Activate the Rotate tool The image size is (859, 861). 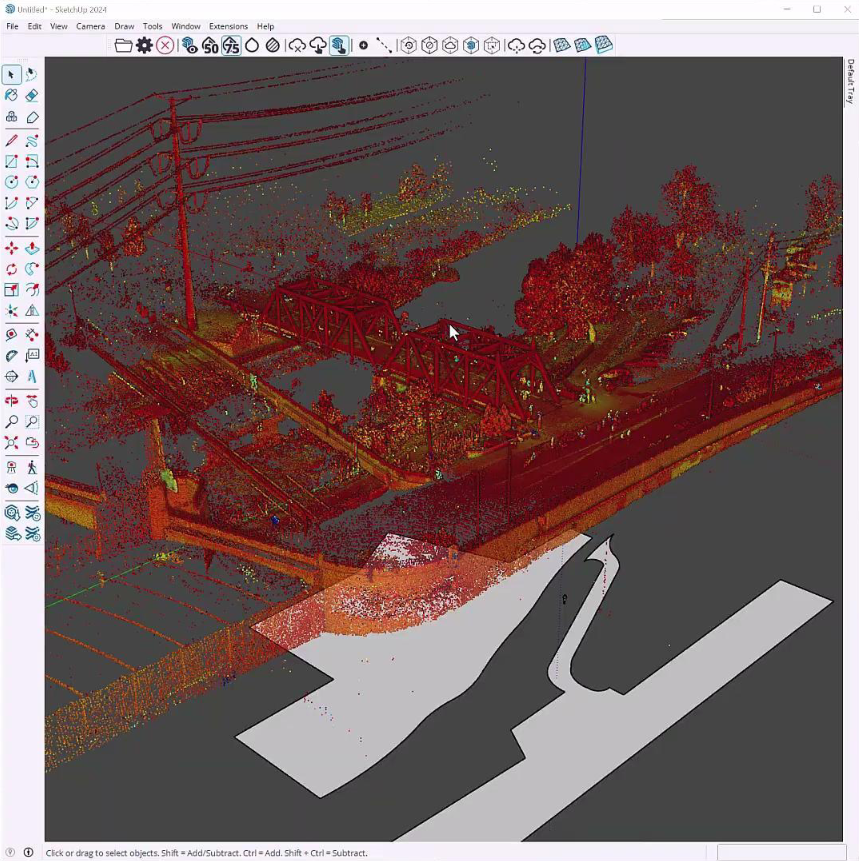coord(12,268)
